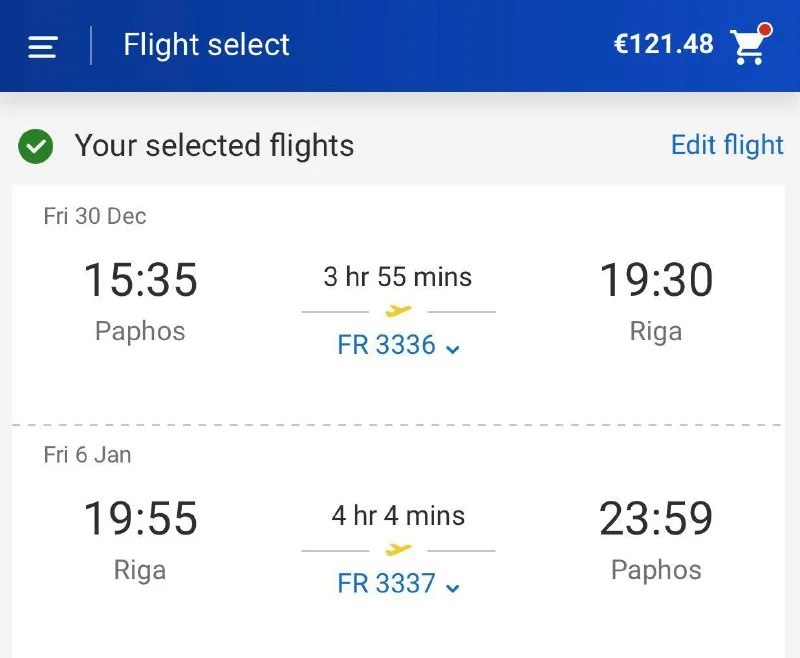Expand the chevron next to FR 3337

click(453, 586)
